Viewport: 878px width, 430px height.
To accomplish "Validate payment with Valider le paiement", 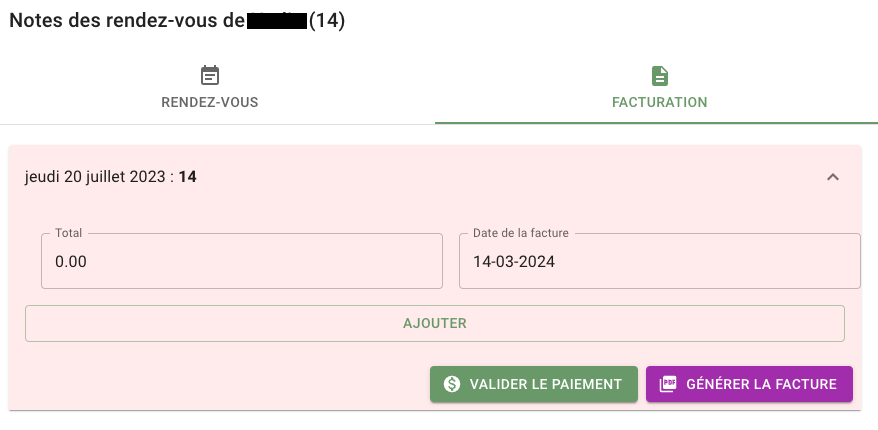I will (534, 384).
